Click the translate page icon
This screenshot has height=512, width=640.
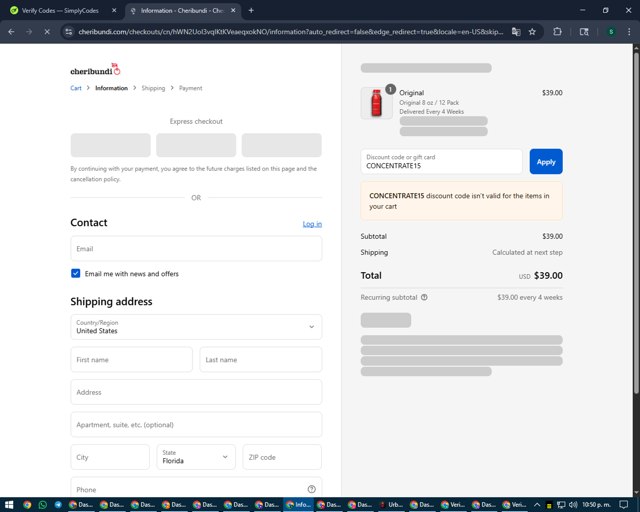pos(516,31)
